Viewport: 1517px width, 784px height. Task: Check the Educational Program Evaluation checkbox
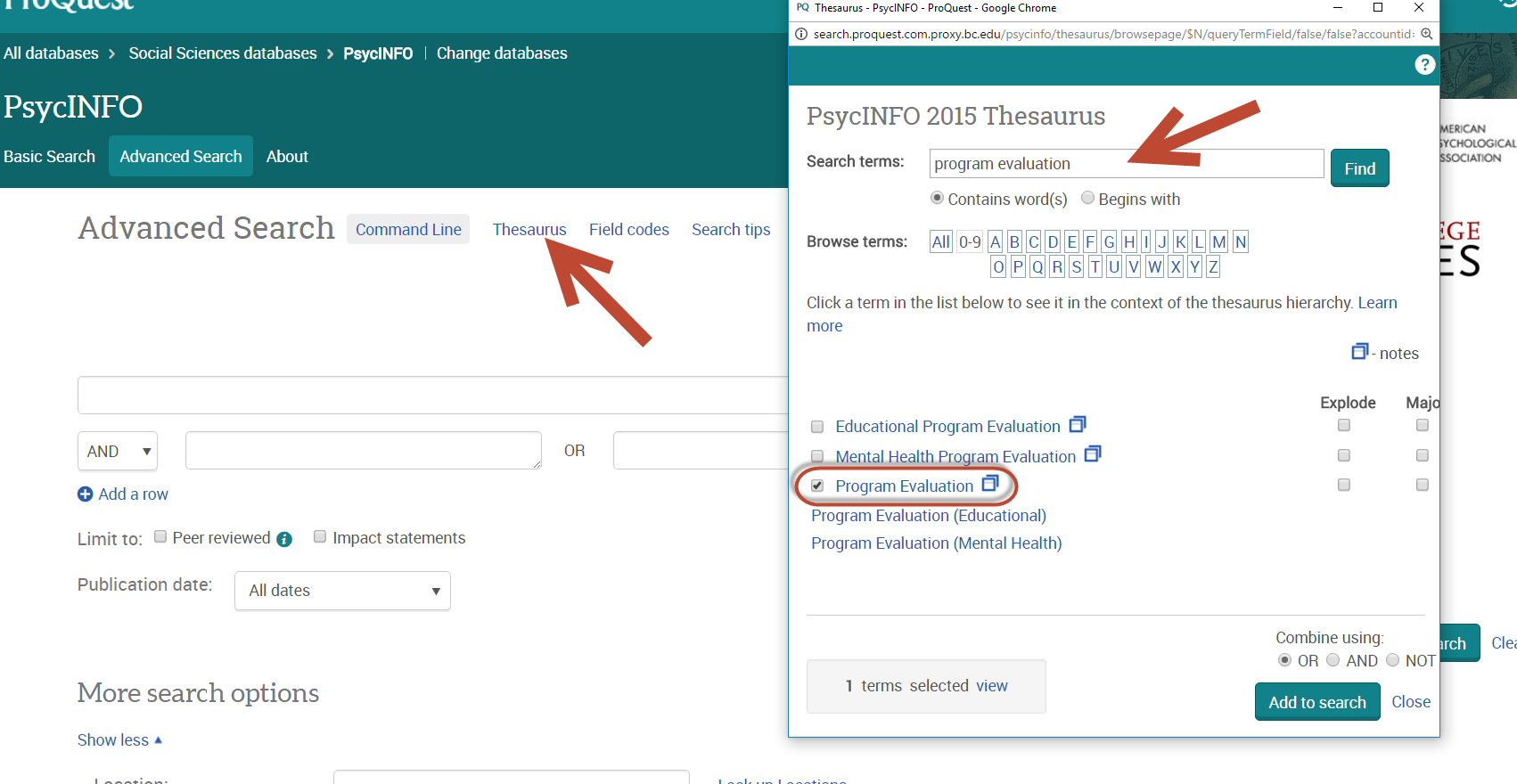[x=817, y=427]
